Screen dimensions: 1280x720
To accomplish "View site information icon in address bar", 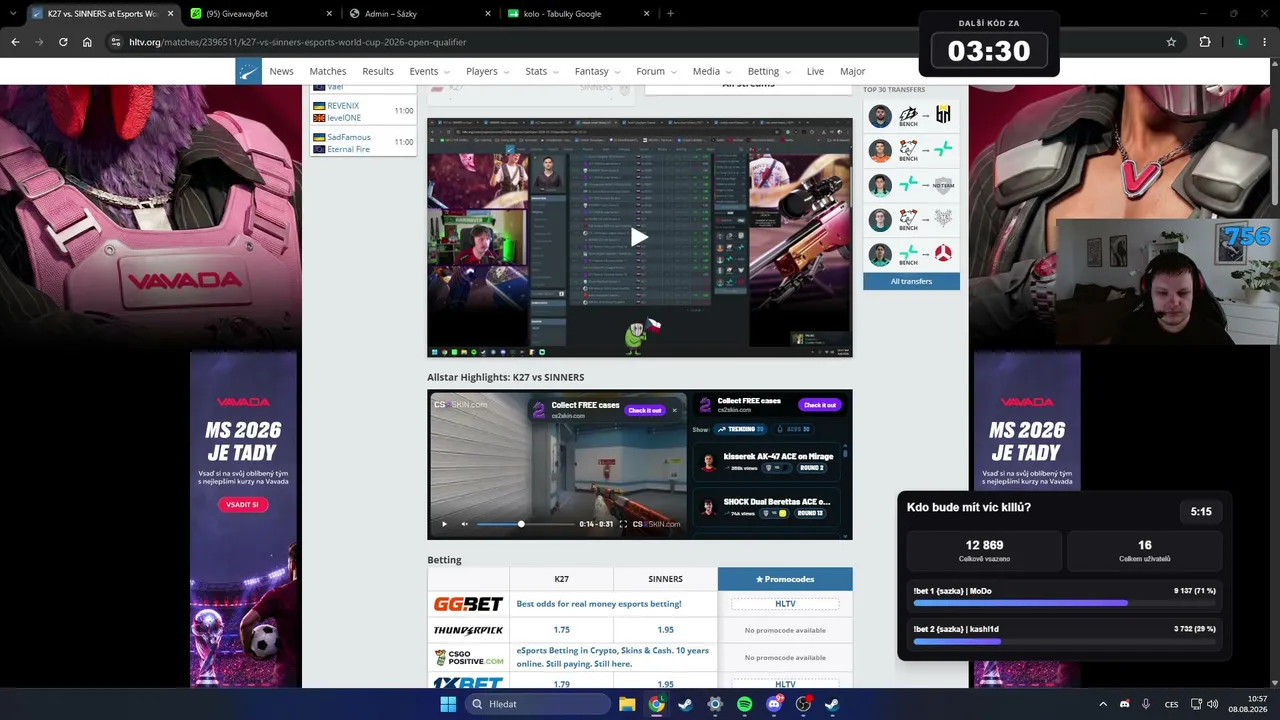I will (116, 42).
